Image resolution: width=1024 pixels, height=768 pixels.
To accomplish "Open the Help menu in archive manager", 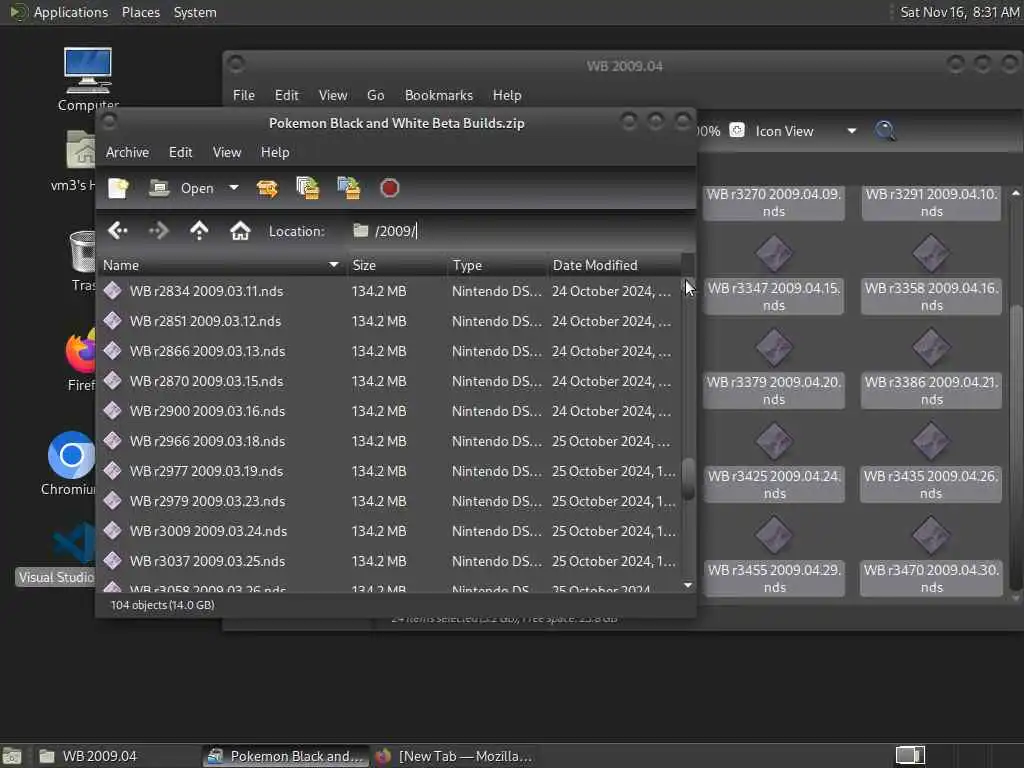I will [x=275, y=152].
